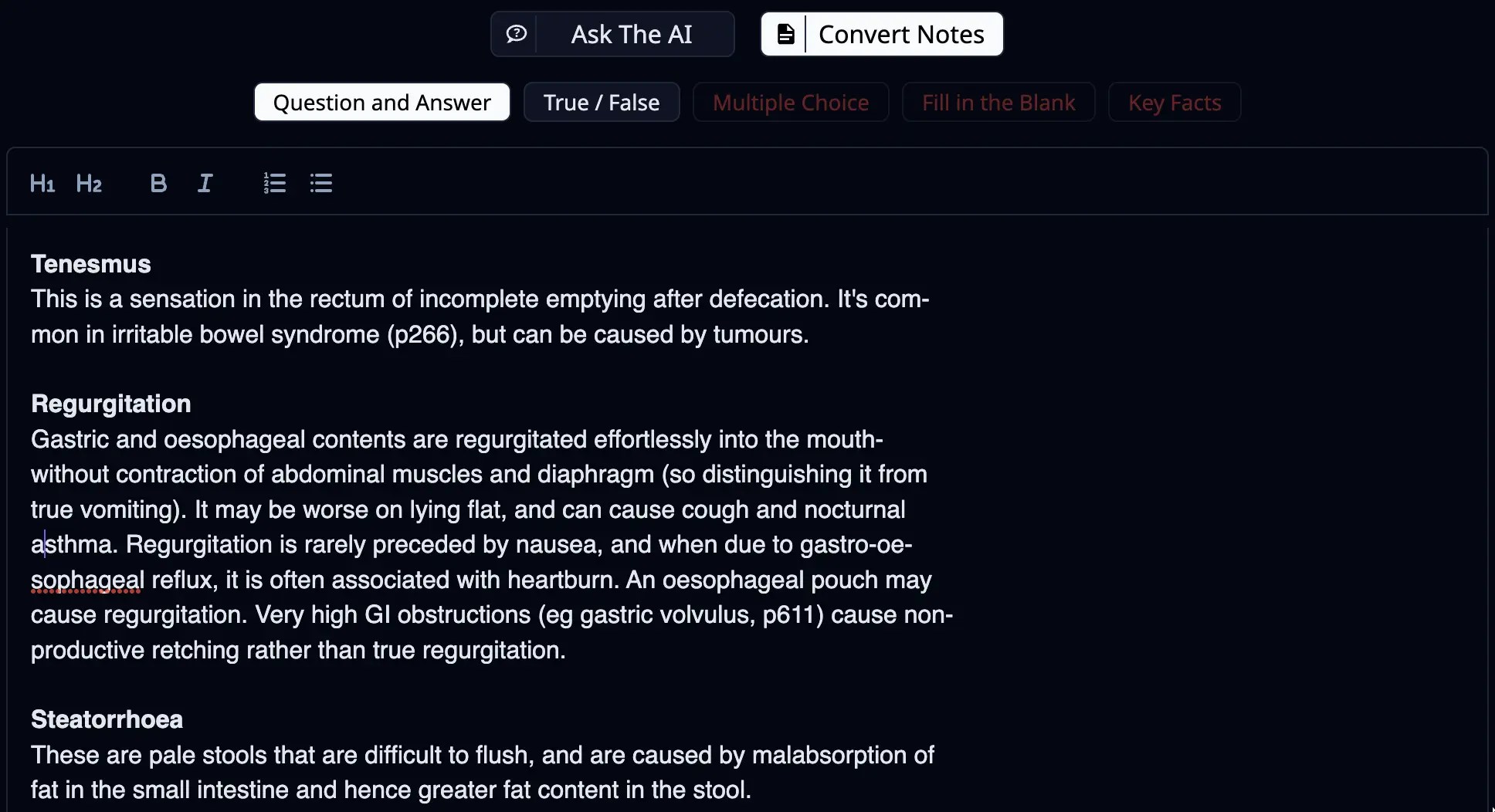The image size is (1495, 812).
Task: Insert a numbered list
Action: 274,183
